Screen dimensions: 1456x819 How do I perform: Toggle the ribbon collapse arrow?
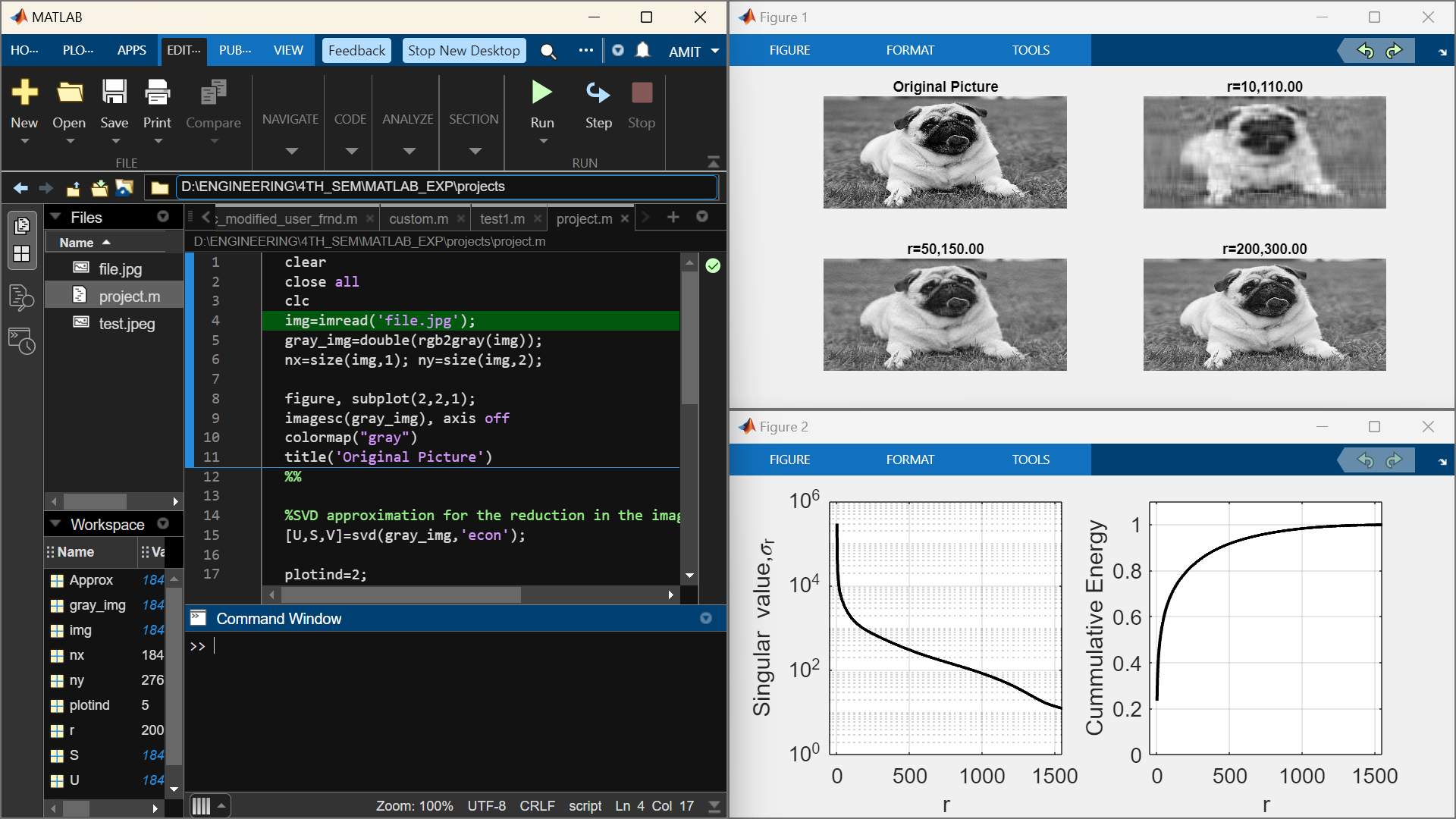tap(713, 162)
